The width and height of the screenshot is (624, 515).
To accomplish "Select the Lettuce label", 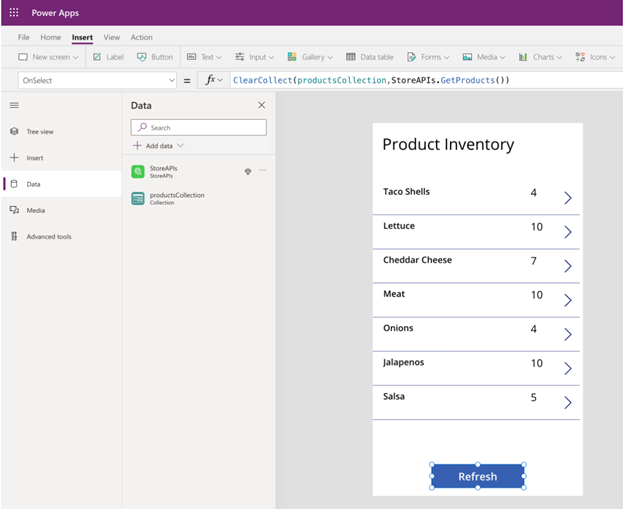I will 399,226.
